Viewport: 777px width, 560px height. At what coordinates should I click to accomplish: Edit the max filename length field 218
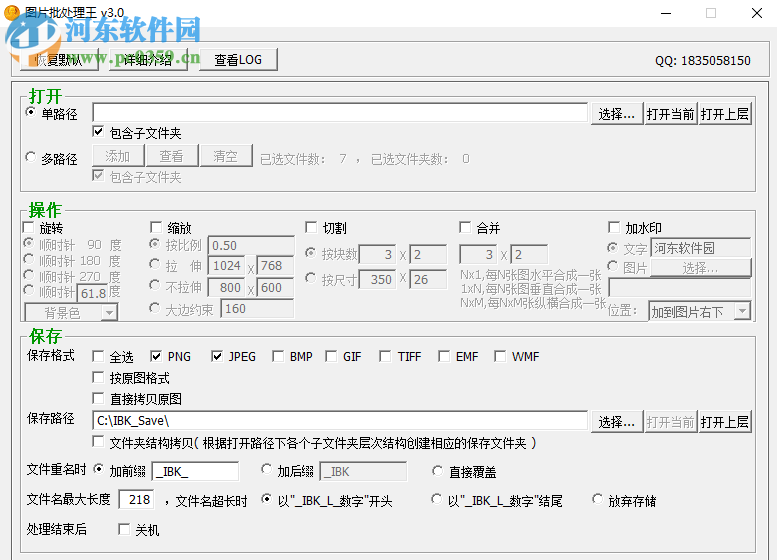point(137,499)
